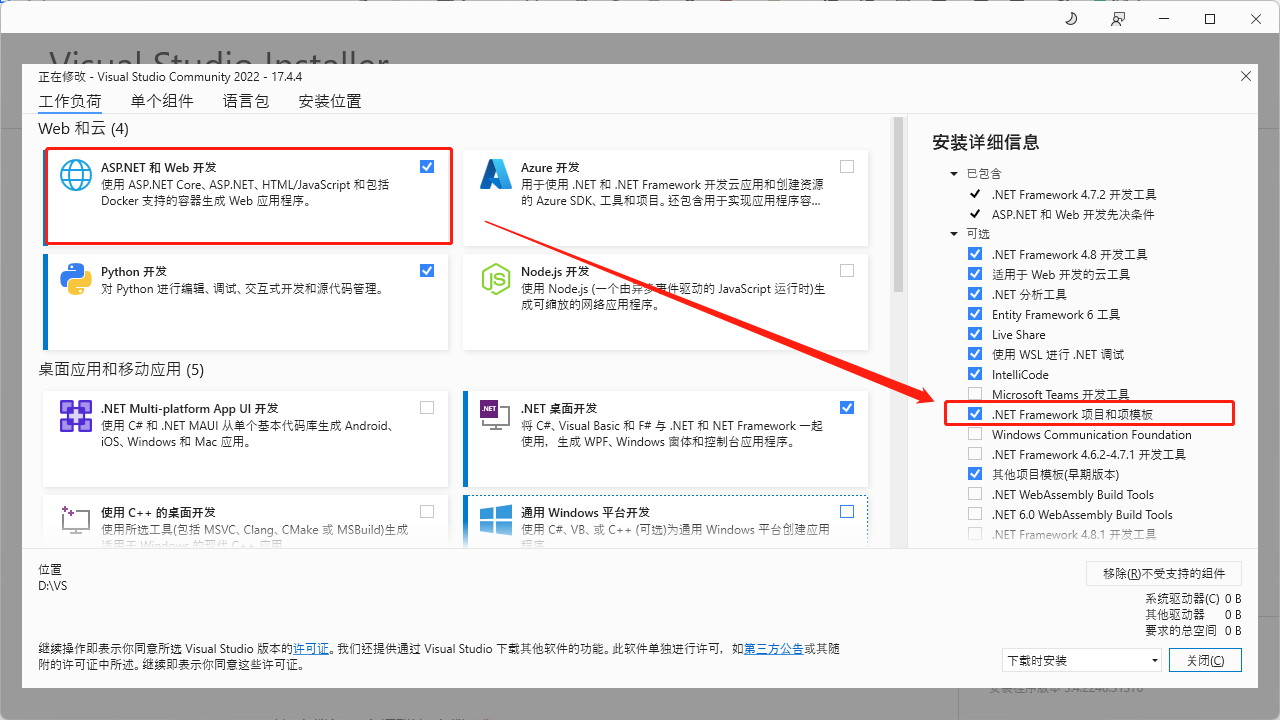Toggle IntelliCode component checkbox
This screenshot has height=720, width=1280.
[975, 374]
